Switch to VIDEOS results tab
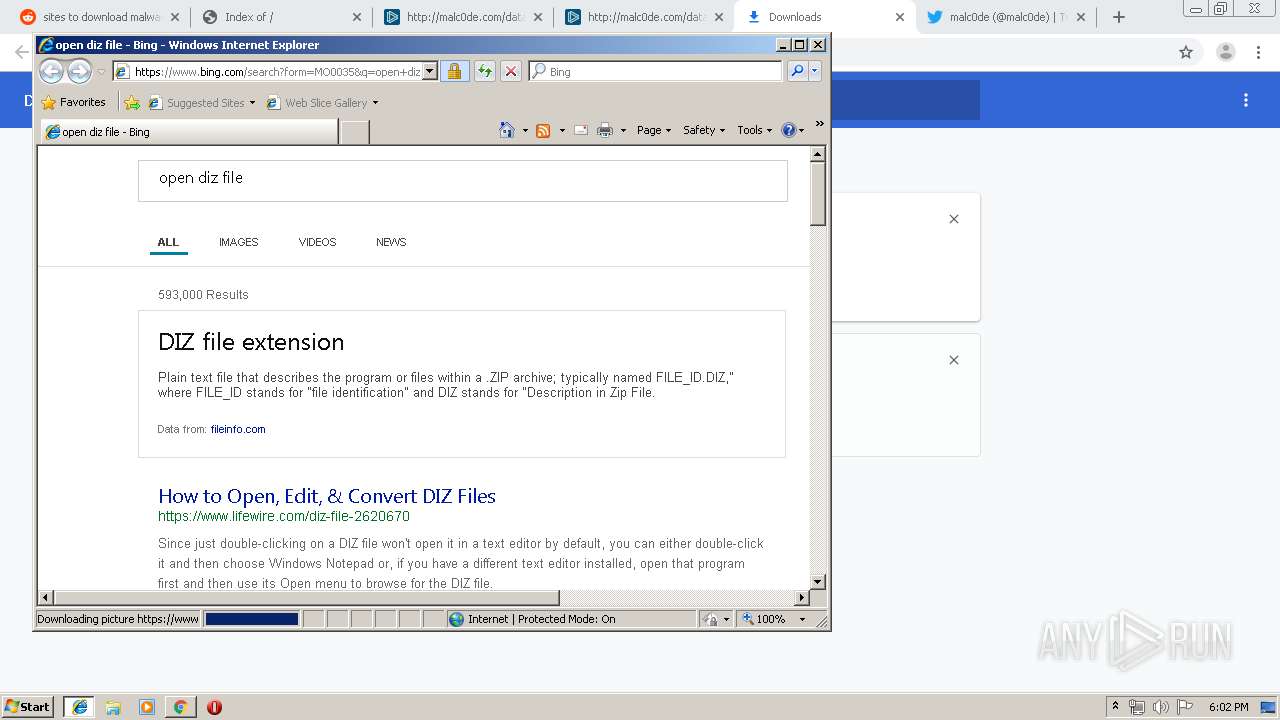The width and height of the screenshot is (1280, 720). point(317,242)
